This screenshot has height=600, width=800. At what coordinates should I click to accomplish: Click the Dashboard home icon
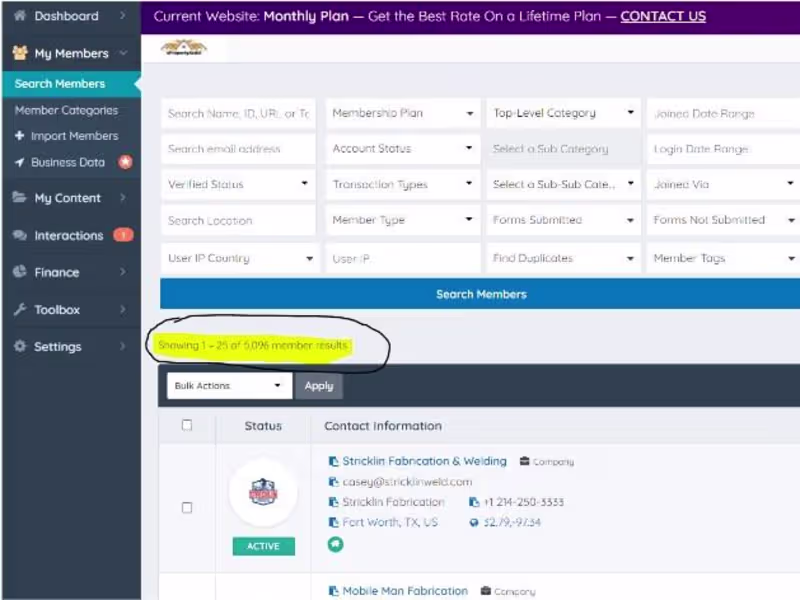(20, 15)
